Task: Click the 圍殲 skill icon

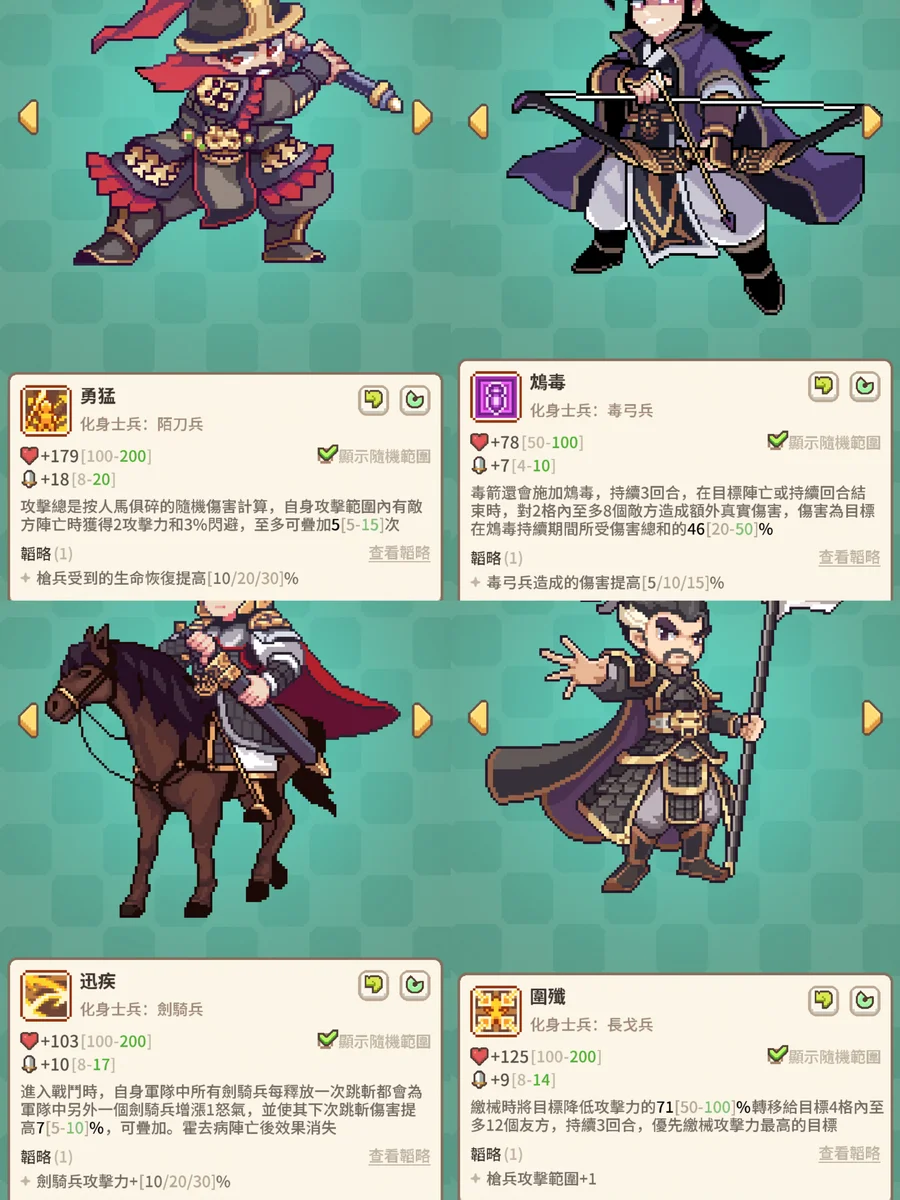Action: pos(496,1010)
